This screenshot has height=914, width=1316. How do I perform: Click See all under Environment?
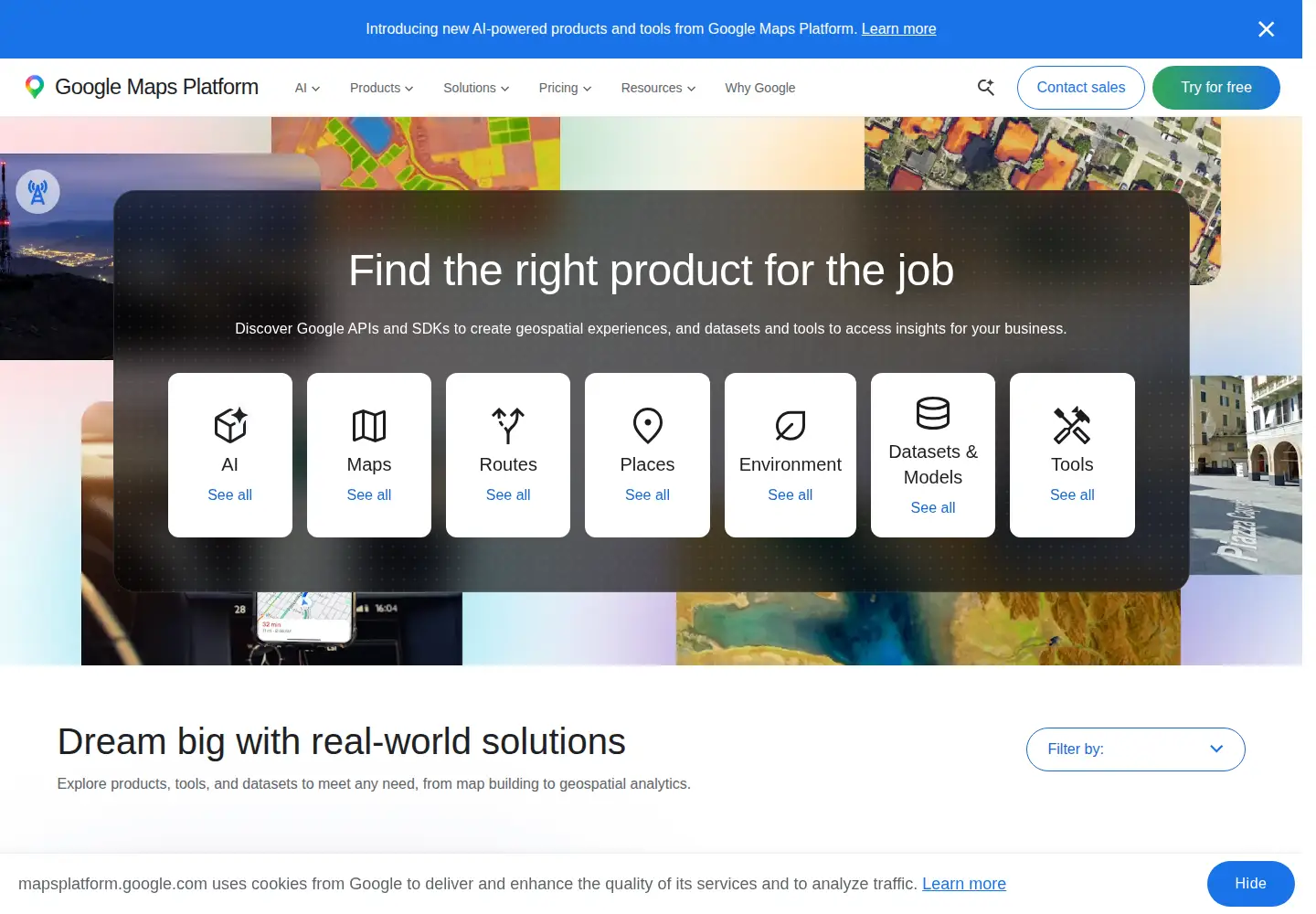coord(791,494)
